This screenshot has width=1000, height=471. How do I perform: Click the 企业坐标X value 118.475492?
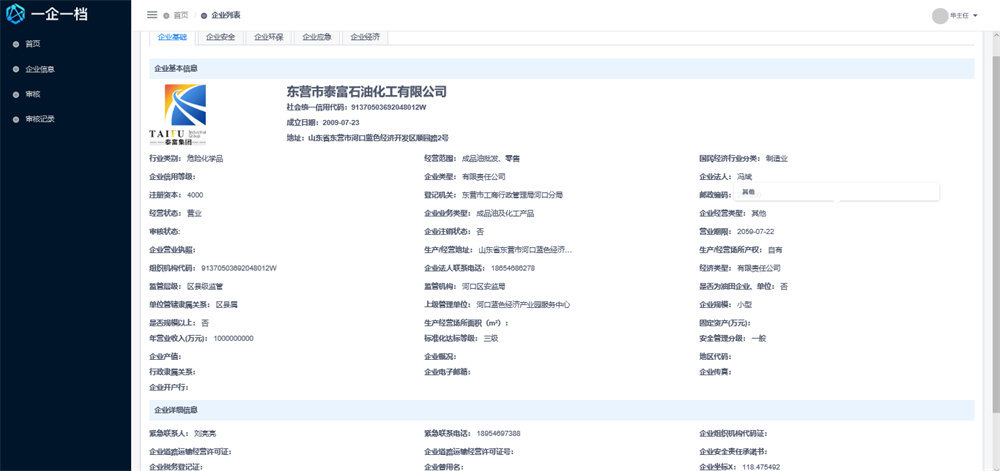761,467
